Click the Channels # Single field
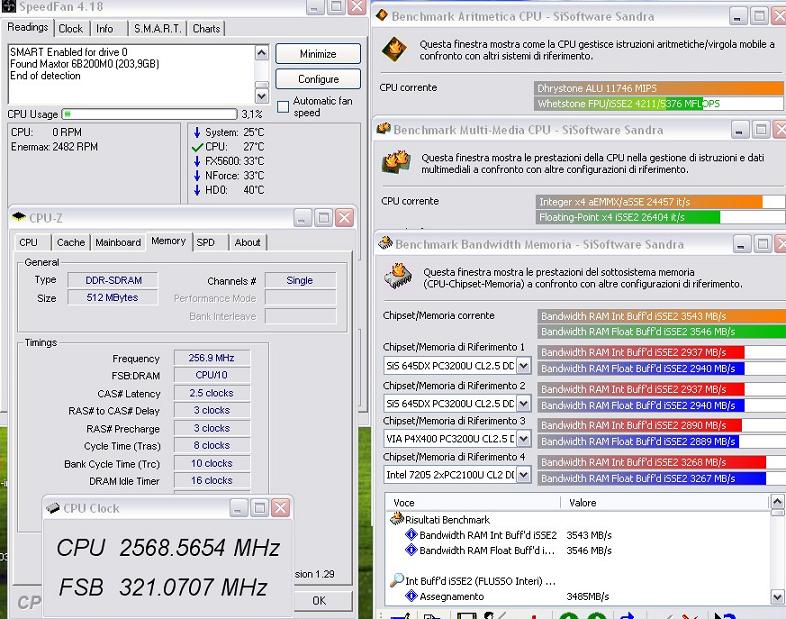The width and height of the screenshot is (786, 619). [x=300, y=280]
